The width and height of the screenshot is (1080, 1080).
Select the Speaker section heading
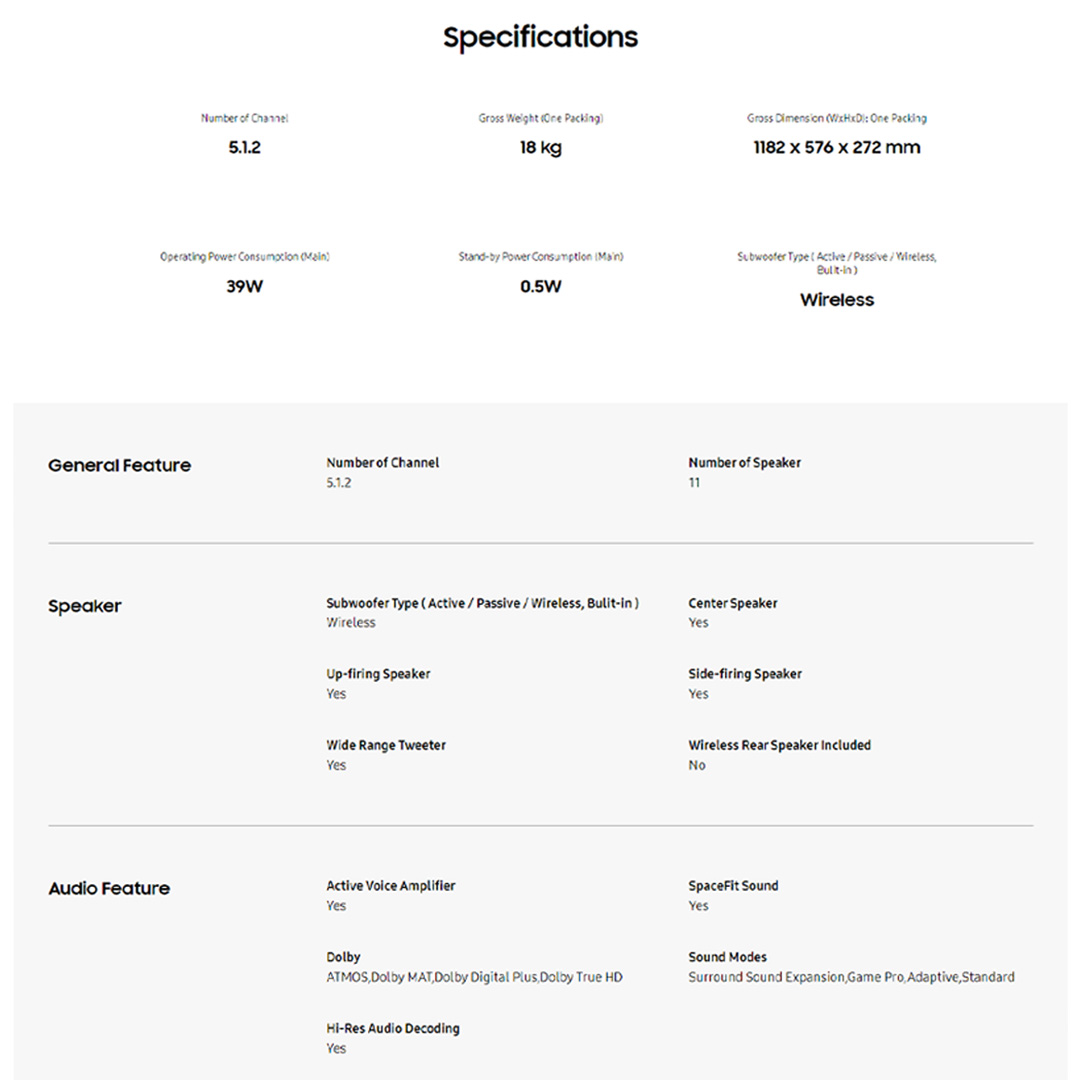pyautogui.click(x=85, y=607)
